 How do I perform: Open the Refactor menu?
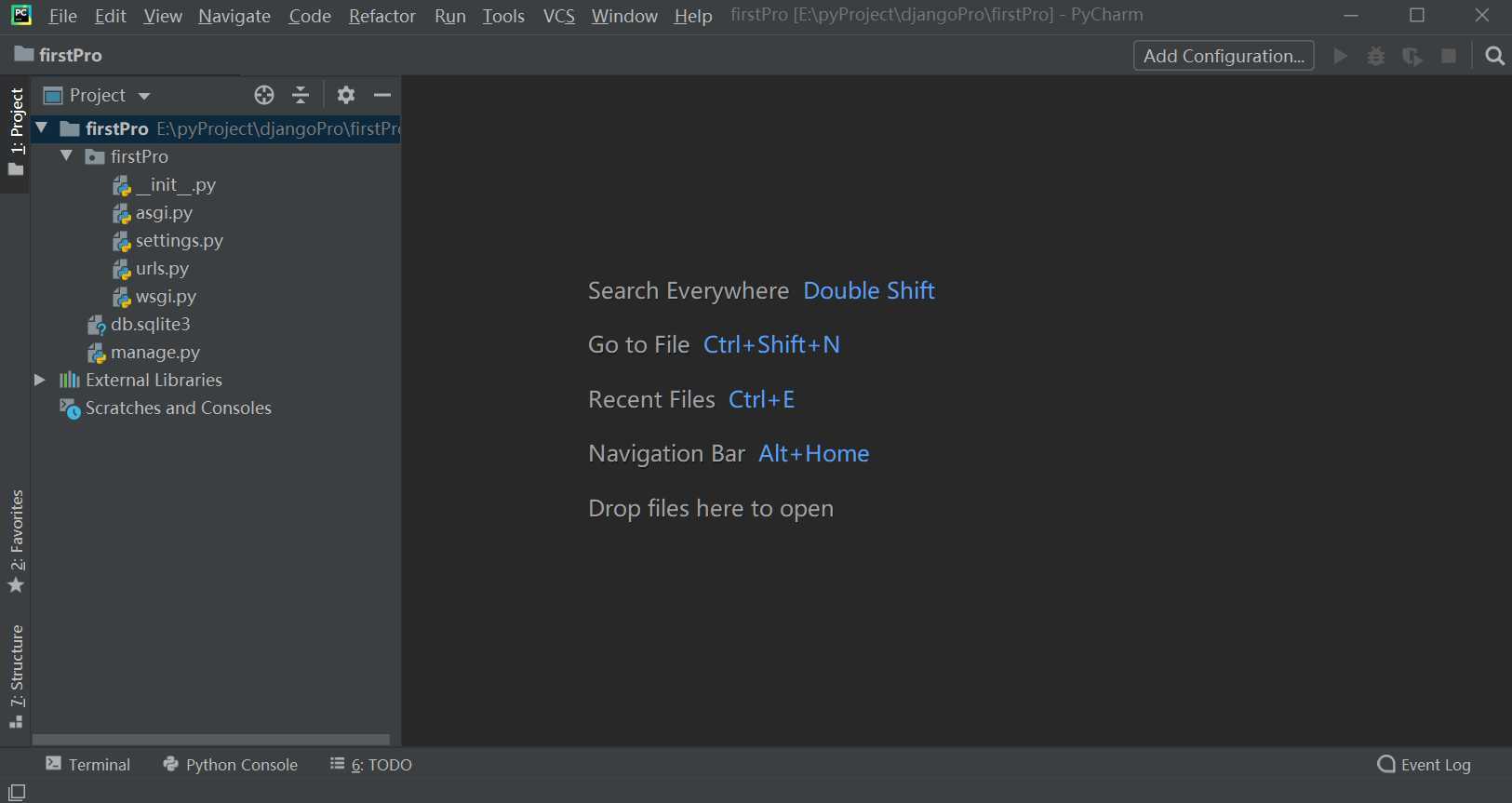pyautogui.click(x=381, y=16)
